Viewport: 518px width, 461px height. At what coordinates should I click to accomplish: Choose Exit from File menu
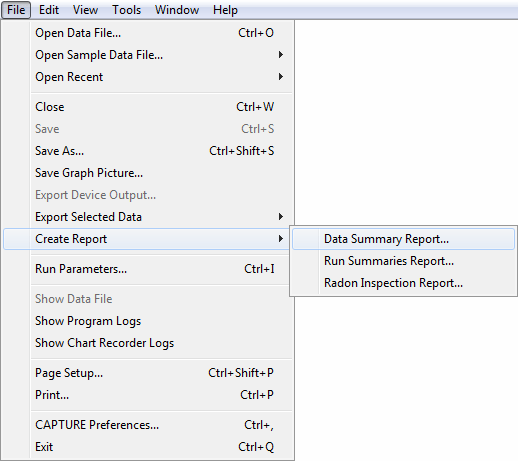pos(148,447)
